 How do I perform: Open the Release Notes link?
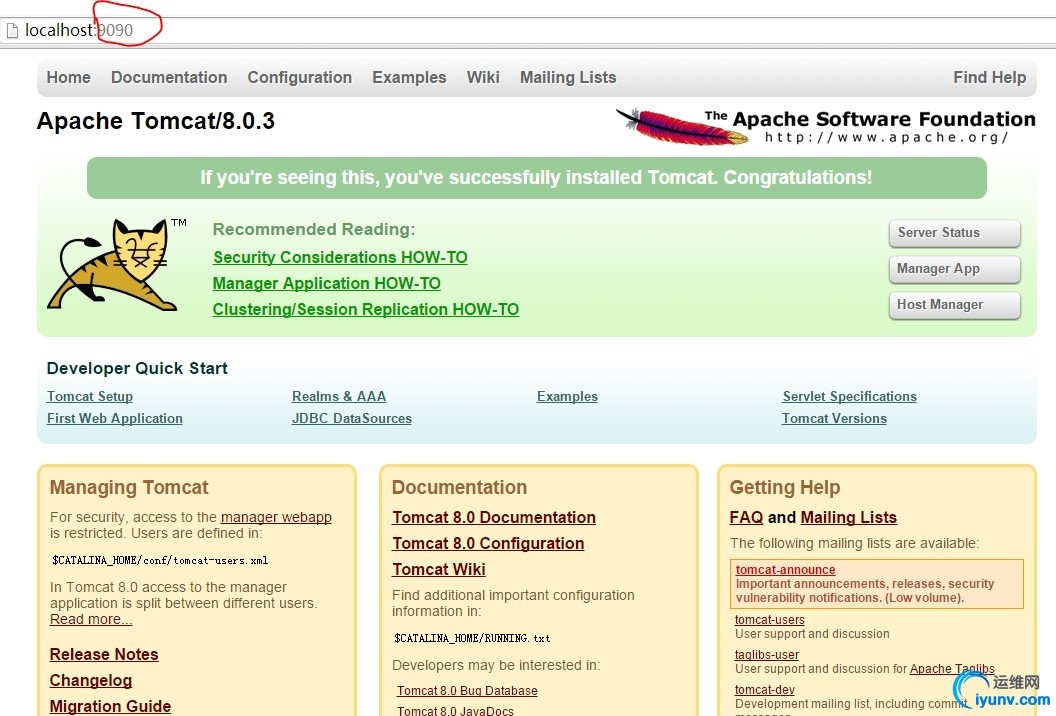(104, 655)
